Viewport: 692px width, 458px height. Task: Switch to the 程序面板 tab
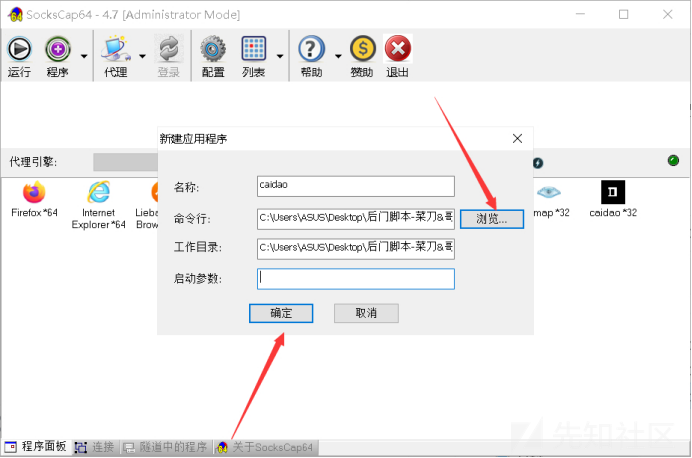click(x=36, y=447)
